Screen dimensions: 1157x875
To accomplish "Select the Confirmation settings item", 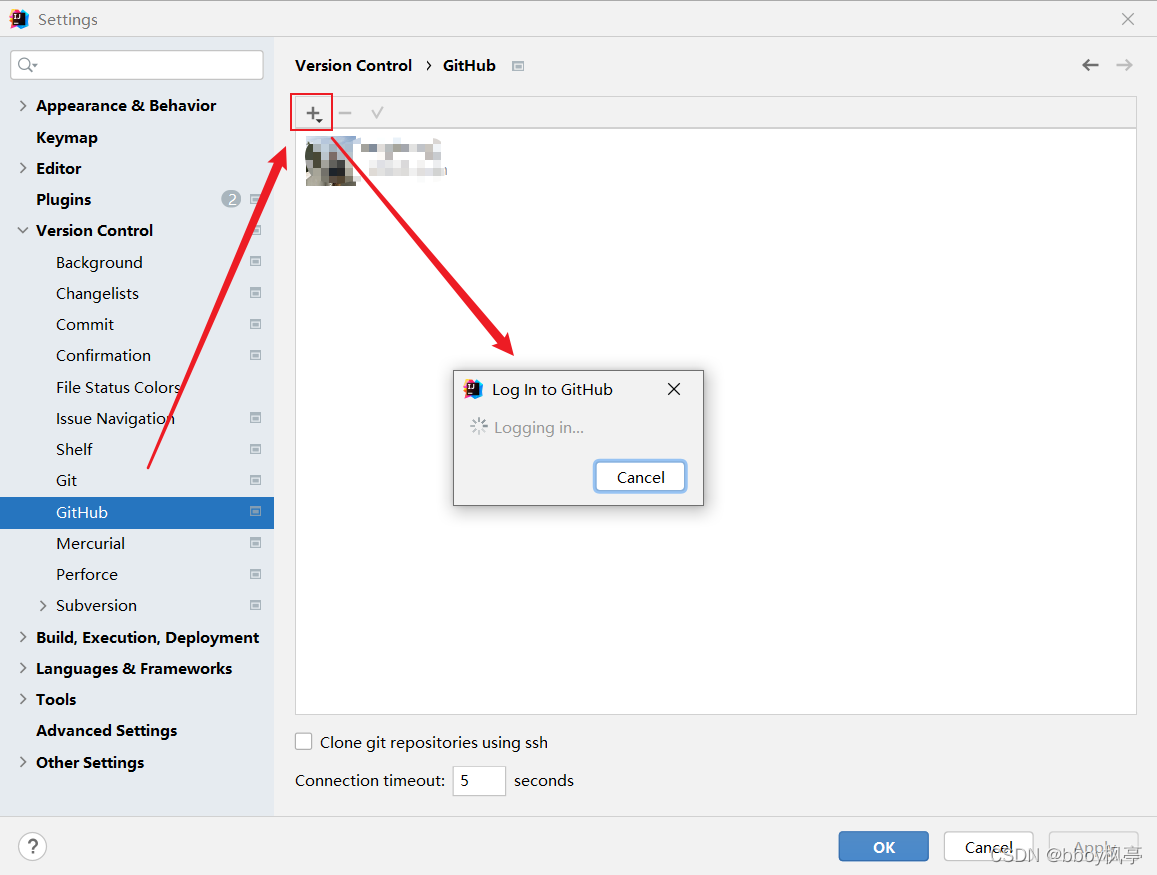I will (103, 356).
